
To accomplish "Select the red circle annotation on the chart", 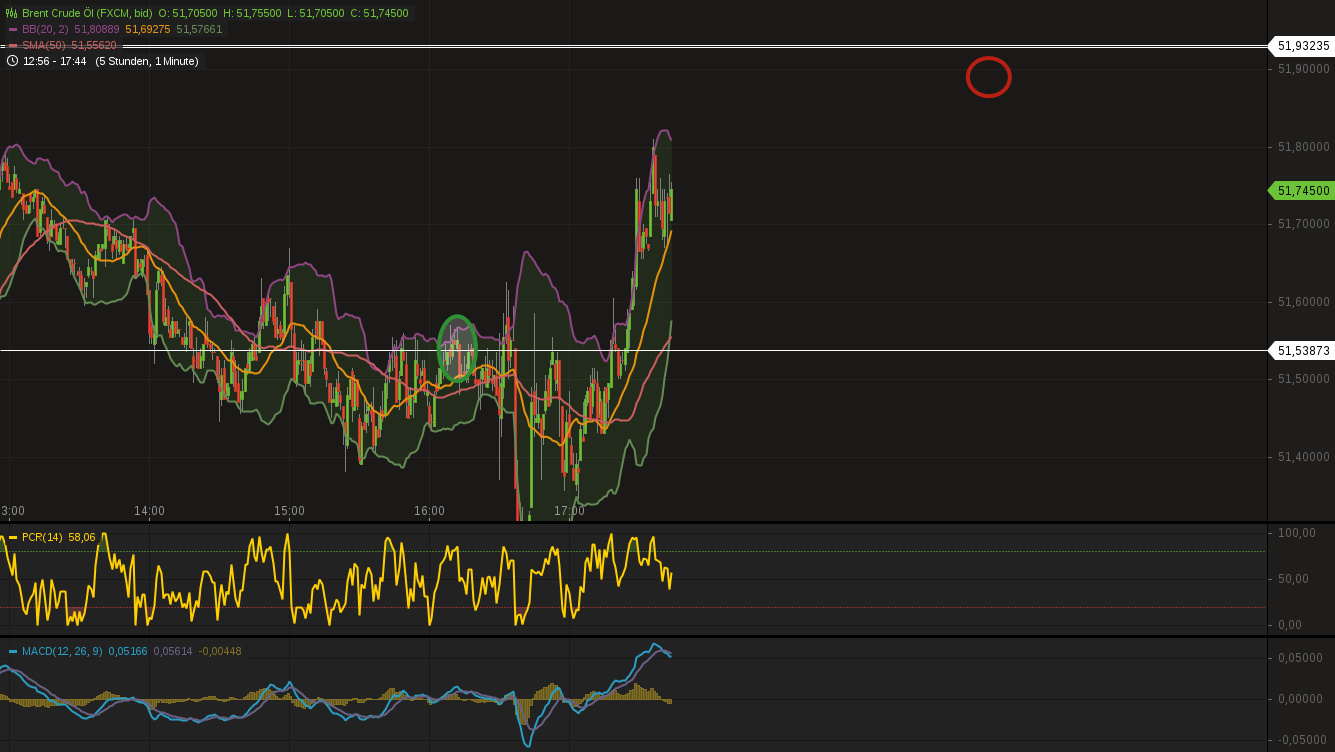I will (x=988, y=77).
